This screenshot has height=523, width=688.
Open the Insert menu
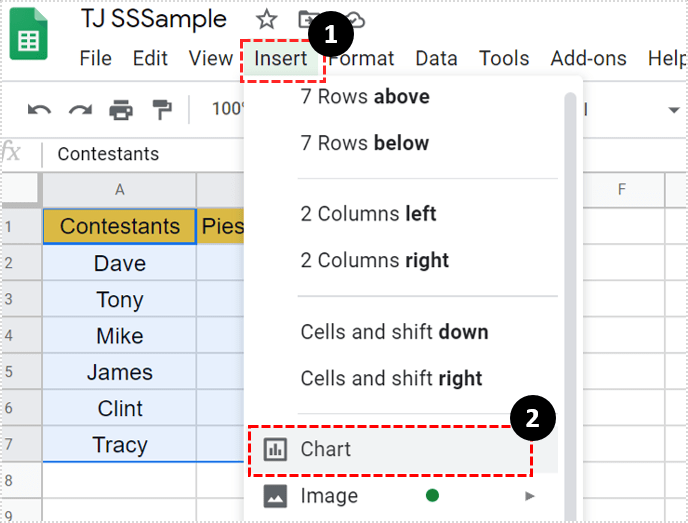pos(280,59)
